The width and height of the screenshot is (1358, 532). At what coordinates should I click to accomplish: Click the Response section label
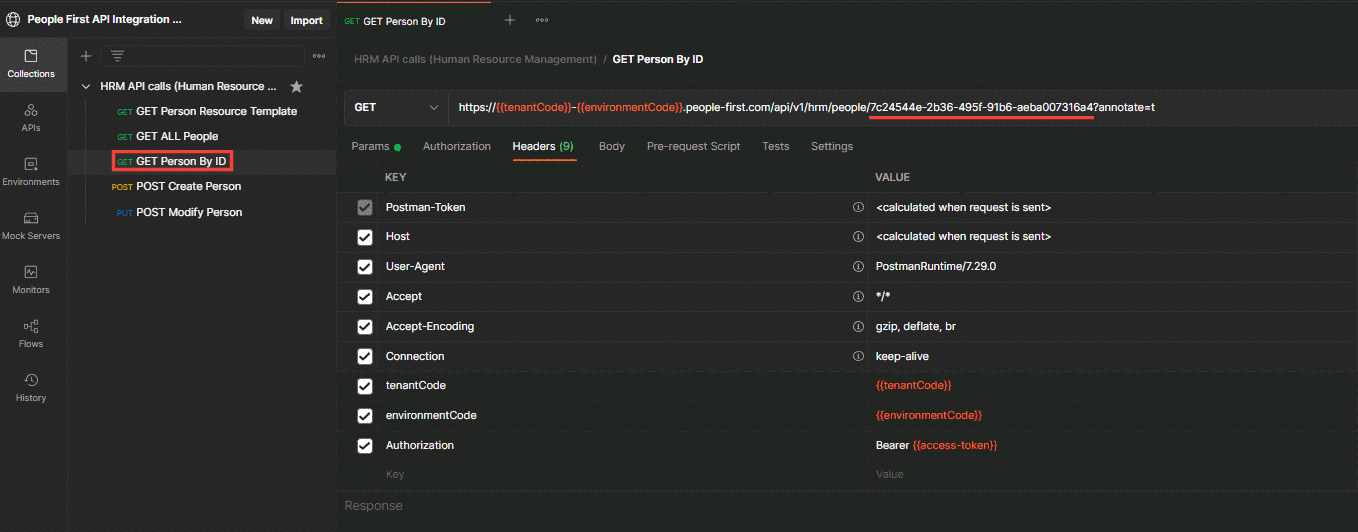(374, 506)
